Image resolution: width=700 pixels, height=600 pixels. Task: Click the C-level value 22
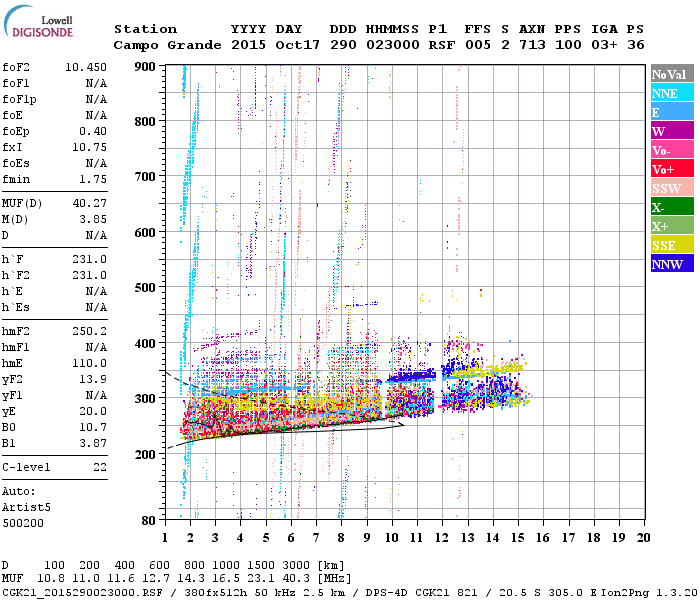[x=100, y=467]
